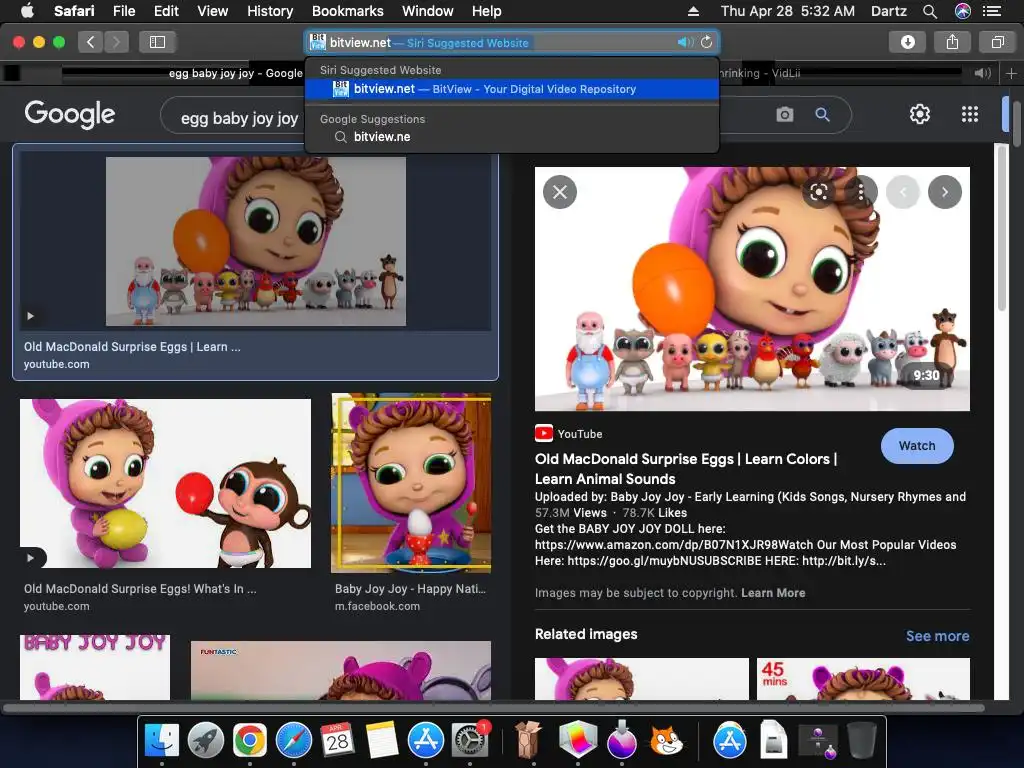Choose bitview.ne Google suggestion
Image resolution: width=1024 pixels, height=768 pixels.
pyautogui.click(x=512, y=136)
